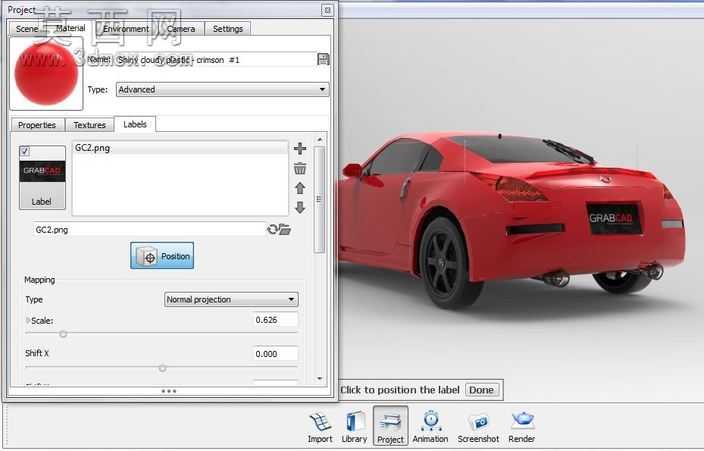
Task: Reload the GC2.png label texture
Action: [272, 230]
